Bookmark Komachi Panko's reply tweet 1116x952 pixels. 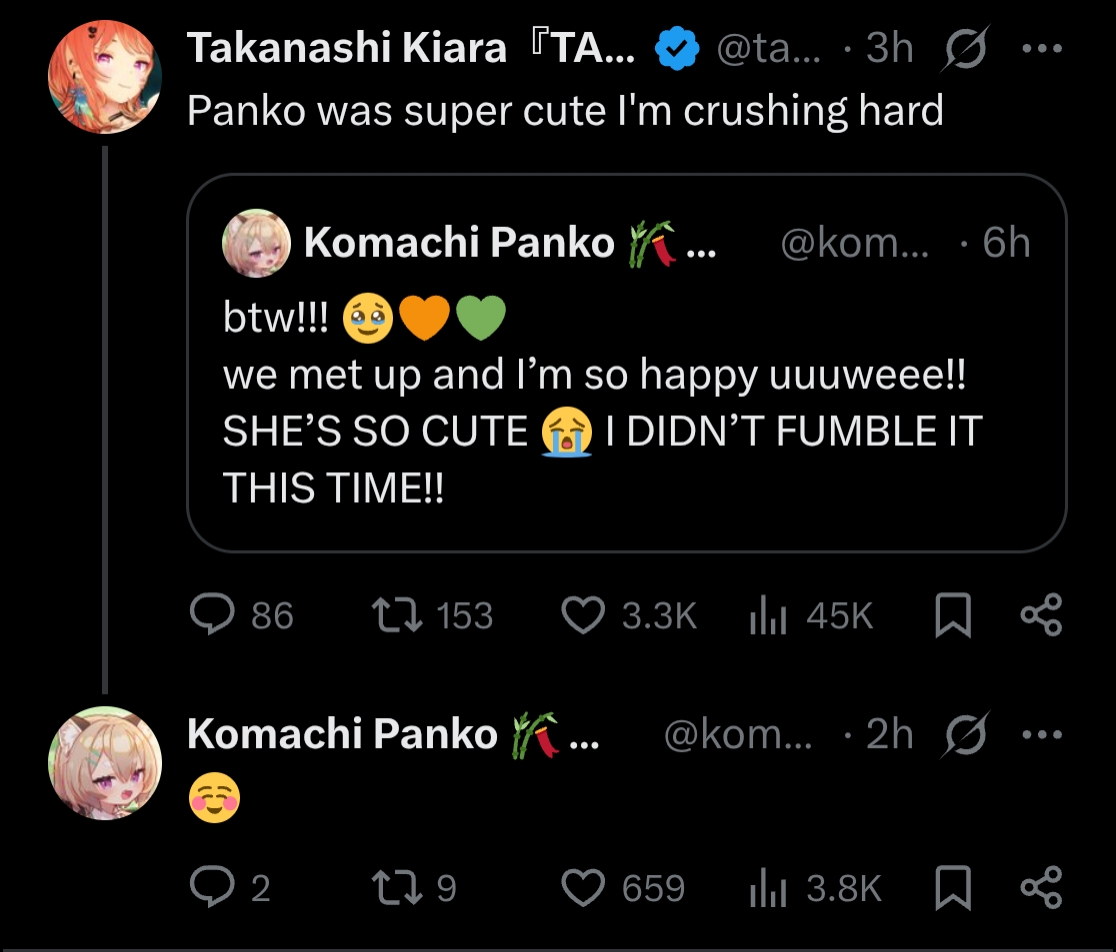click(952, 887)
